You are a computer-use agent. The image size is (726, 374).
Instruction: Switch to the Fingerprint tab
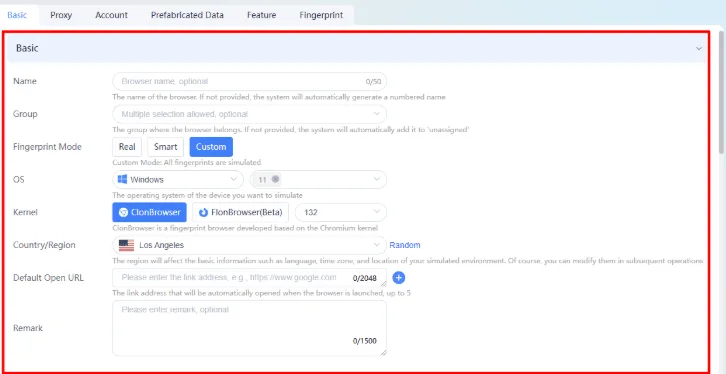(x=321, y=15)
